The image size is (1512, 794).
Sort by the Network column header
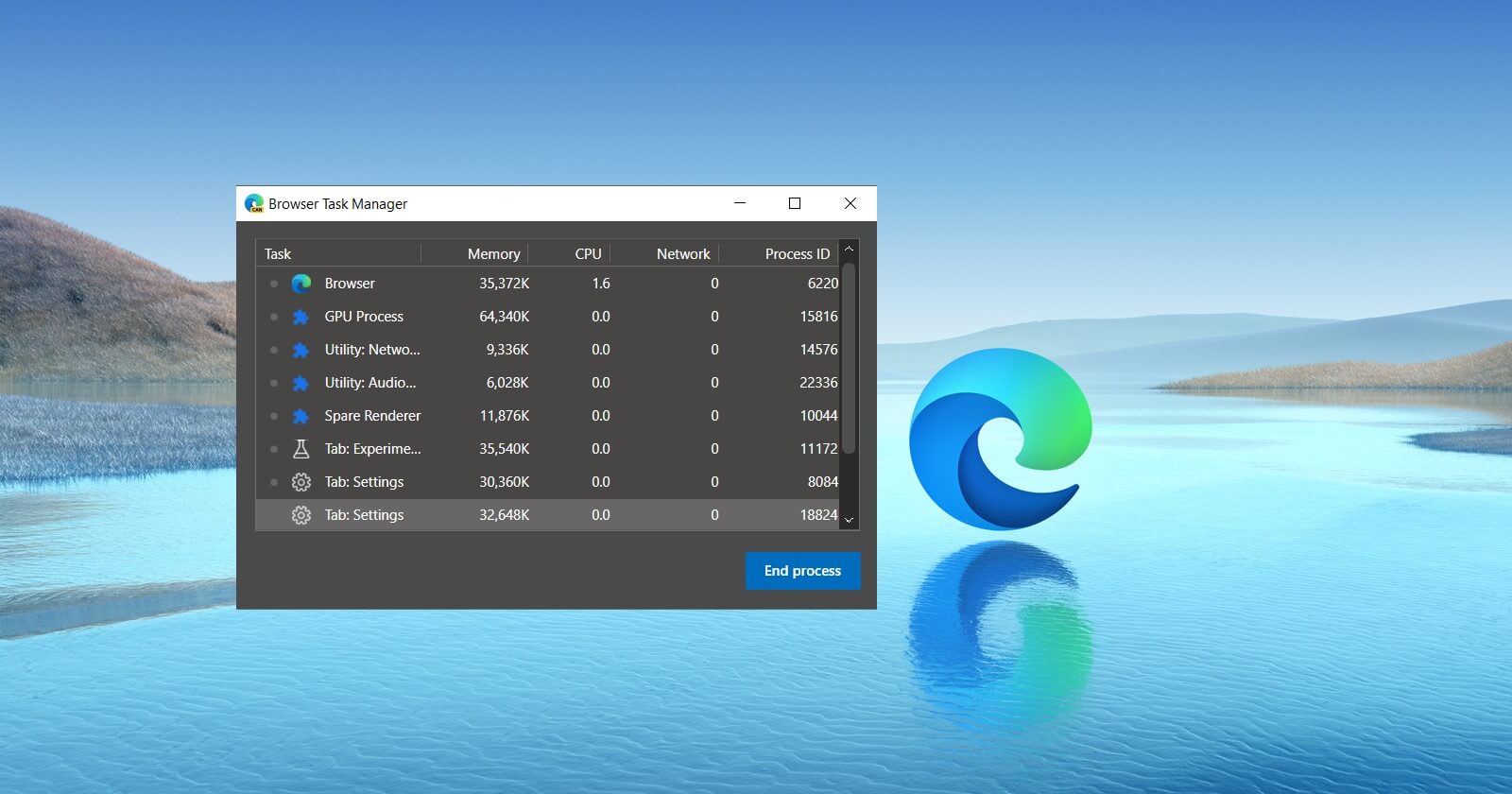(x=682, y=253)
